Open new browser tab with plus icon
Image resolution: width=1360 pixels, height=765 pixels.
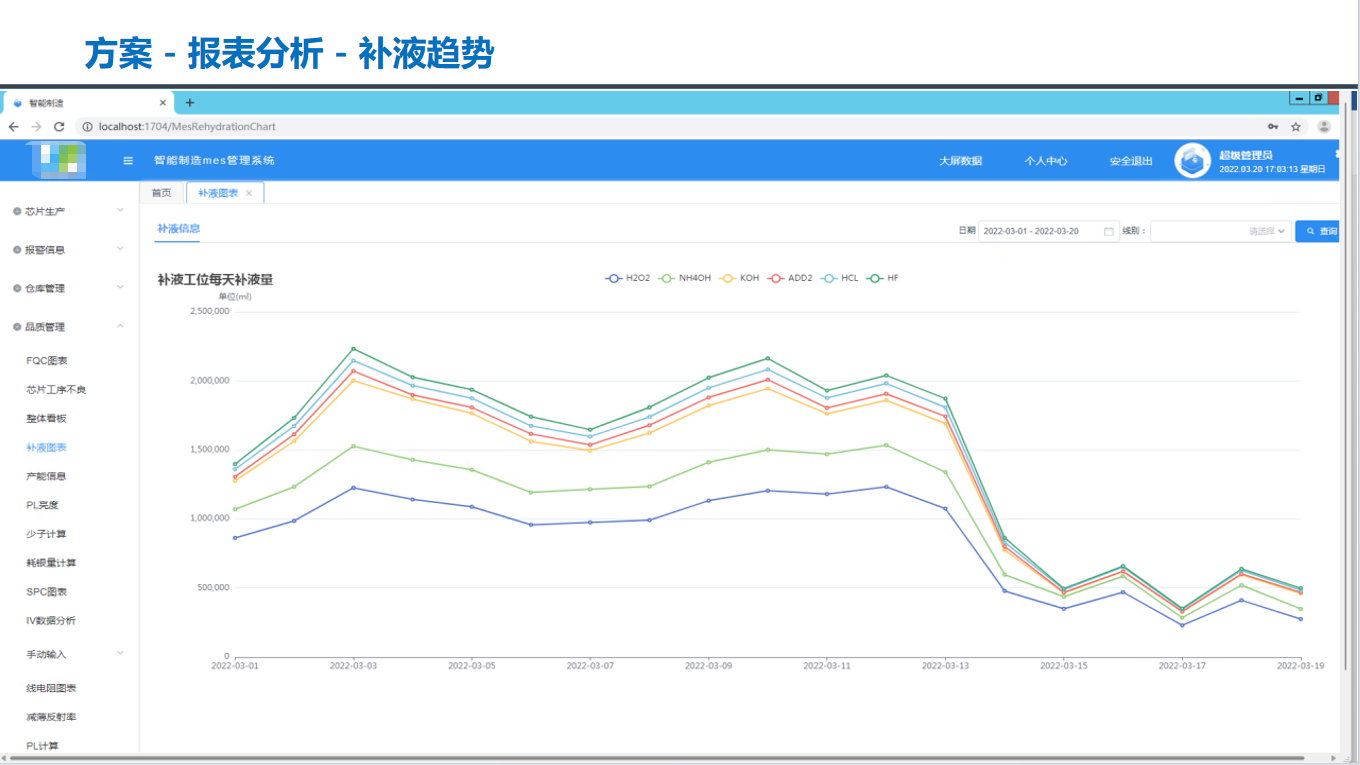tap(190, 103)
